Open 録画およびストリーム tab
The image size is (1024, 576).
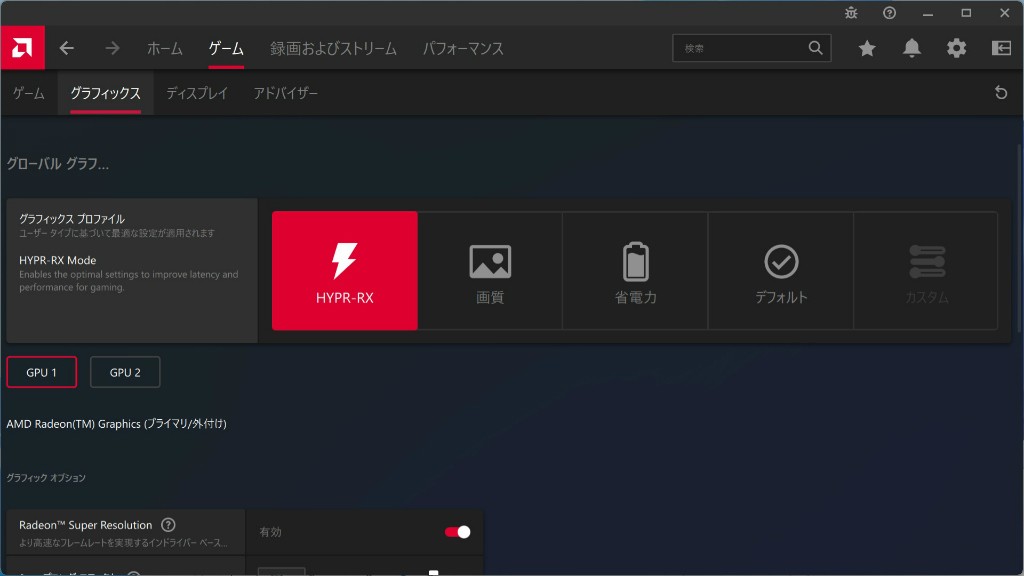pyautogui.click(x=333, y=48)
